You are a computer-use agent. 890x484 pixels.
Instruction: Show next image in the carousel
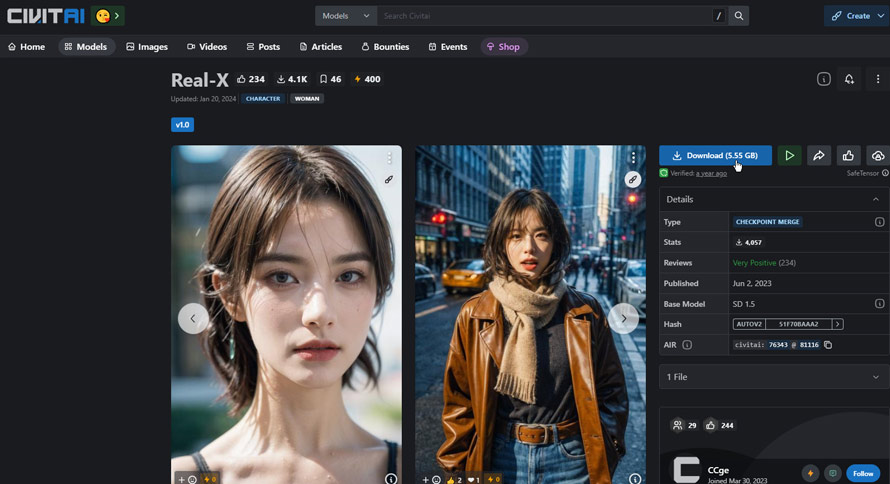point(623,318)
